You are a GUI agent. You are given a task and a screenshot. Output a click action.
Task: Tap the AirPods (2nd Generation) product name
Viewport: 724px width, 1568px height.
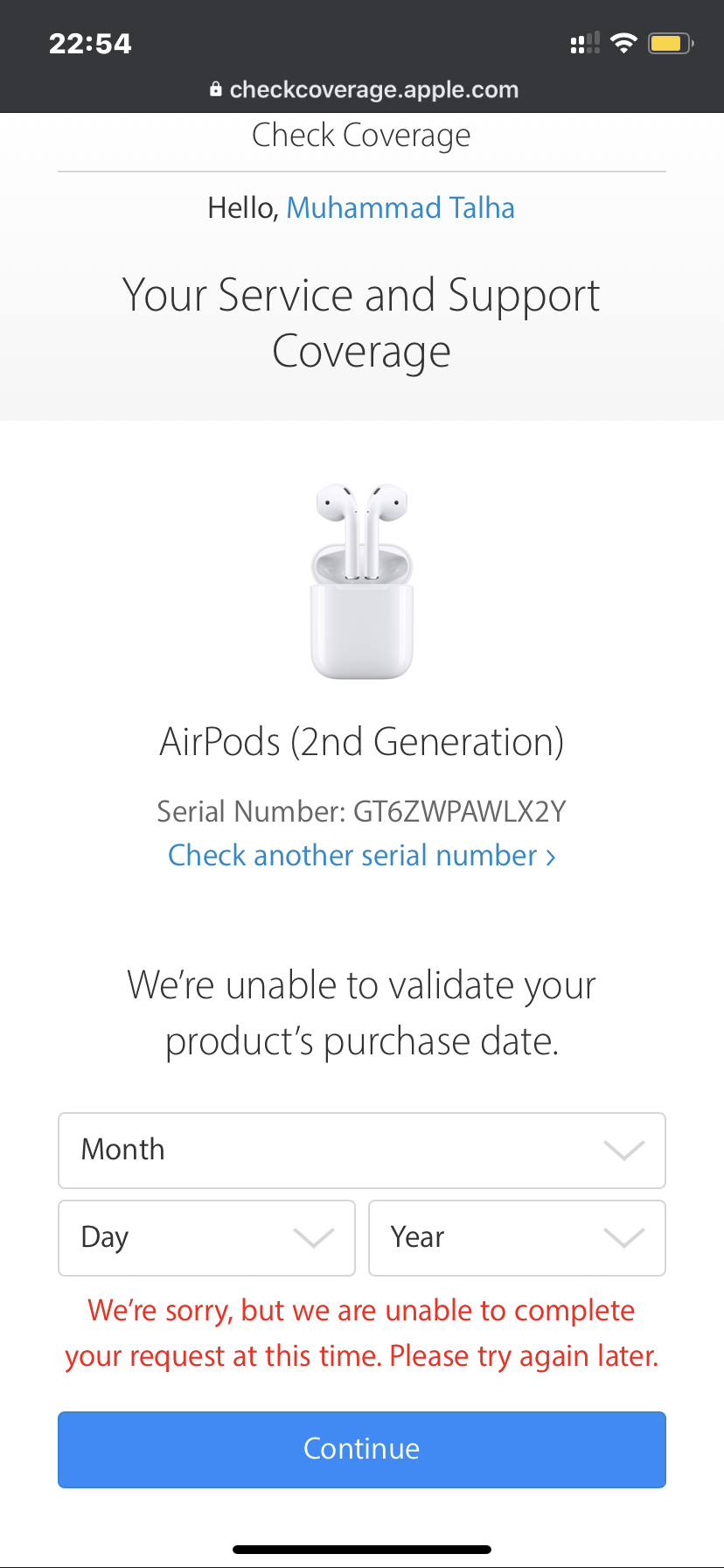pos(361,742)
